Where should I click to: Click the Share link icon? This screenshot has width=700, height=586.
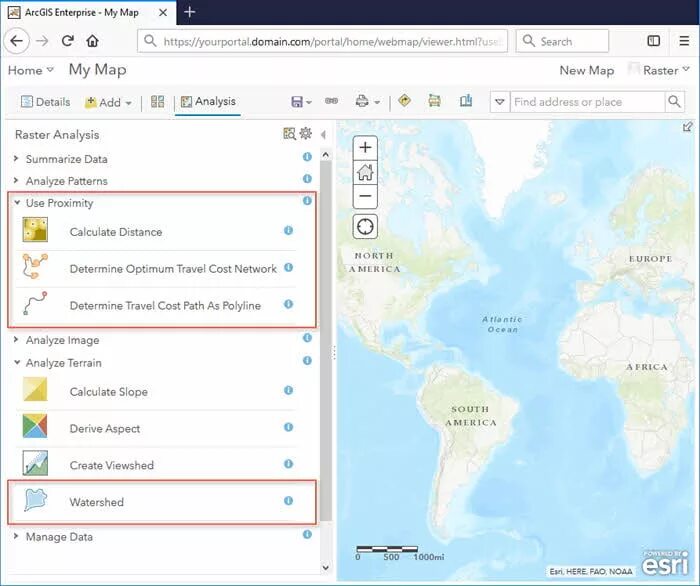tap(331, 101)
